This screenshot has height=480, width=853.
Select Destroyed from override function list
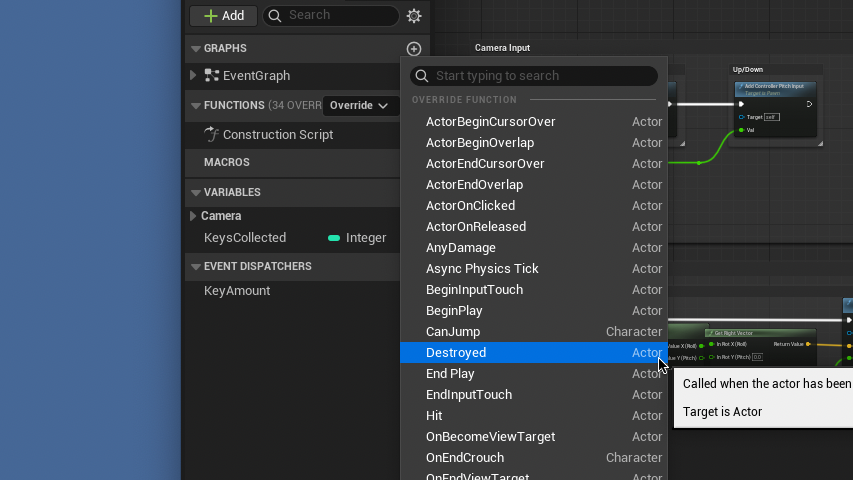[x=456, y=353]
